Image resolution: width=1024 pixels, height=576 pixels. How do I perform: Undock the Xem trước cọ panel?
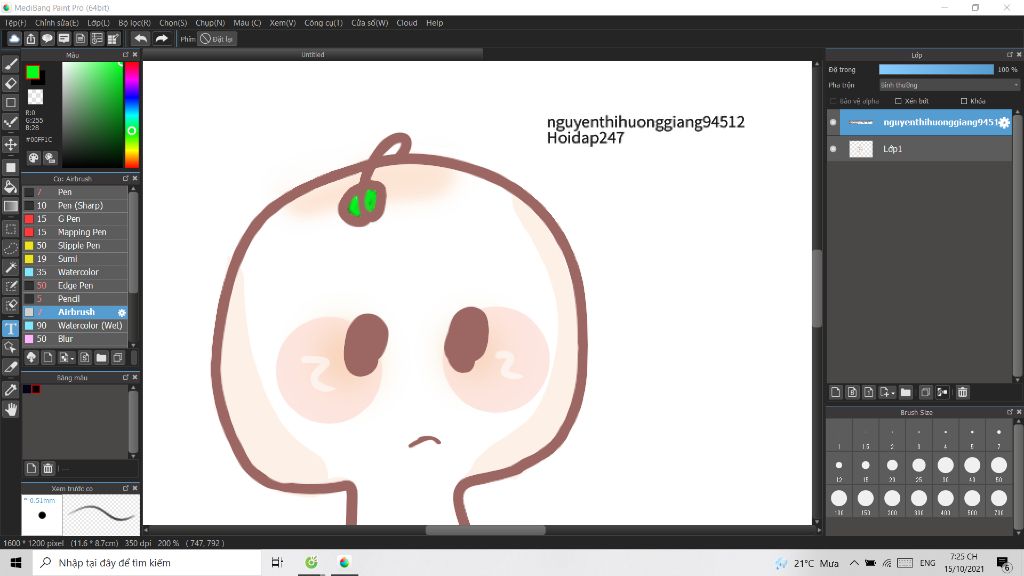(x=125, y=488)
